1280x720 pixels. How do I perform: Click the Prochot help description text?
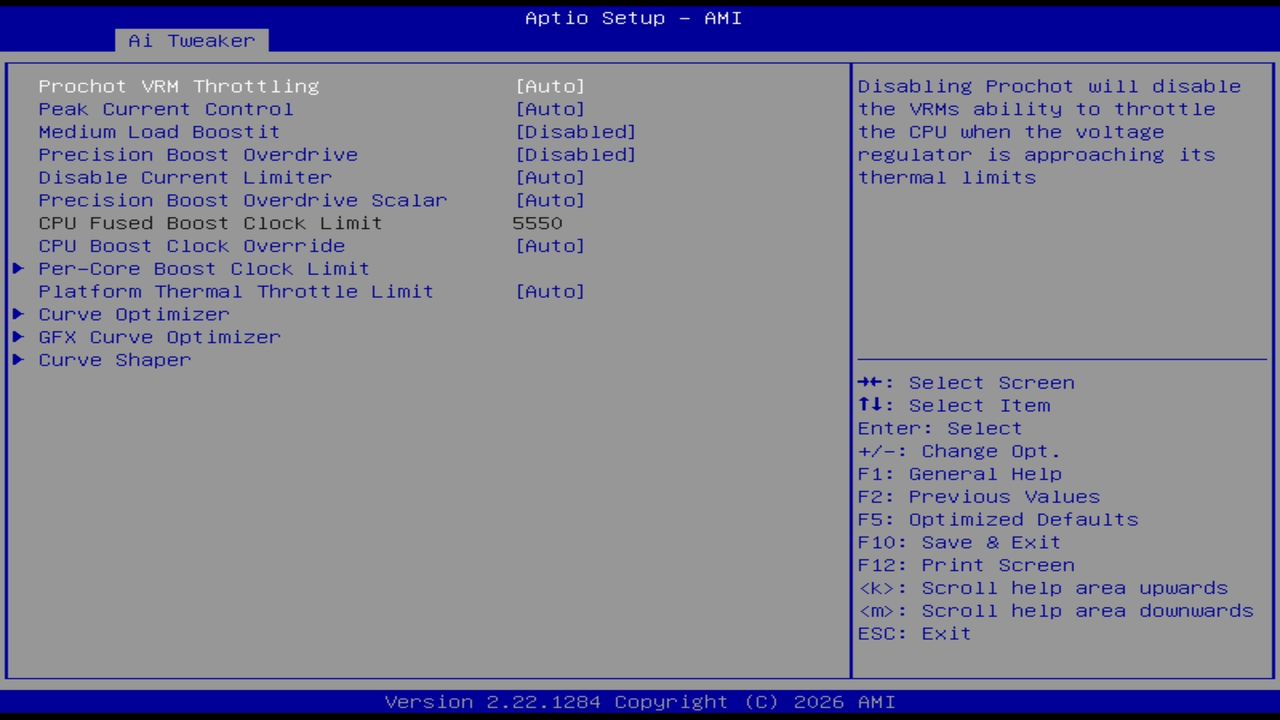[1050, 132]
